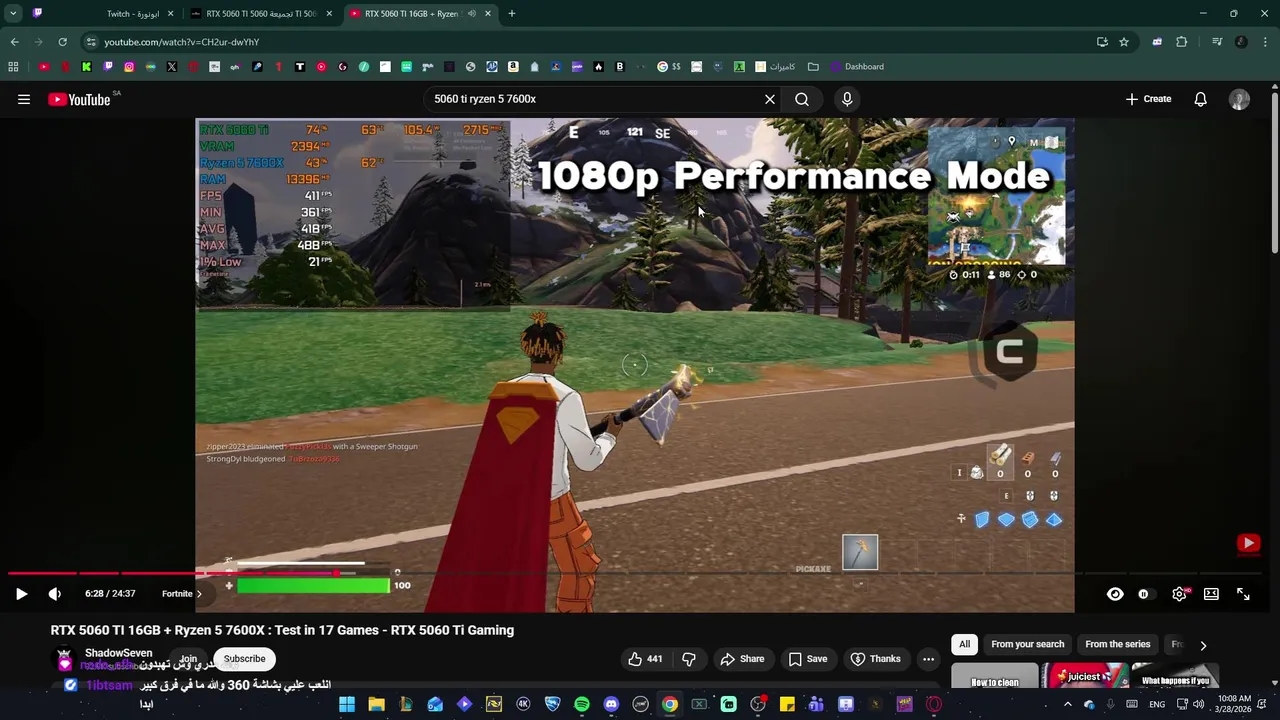Open Sticky Notes from the taskbar

pos(787,705)
